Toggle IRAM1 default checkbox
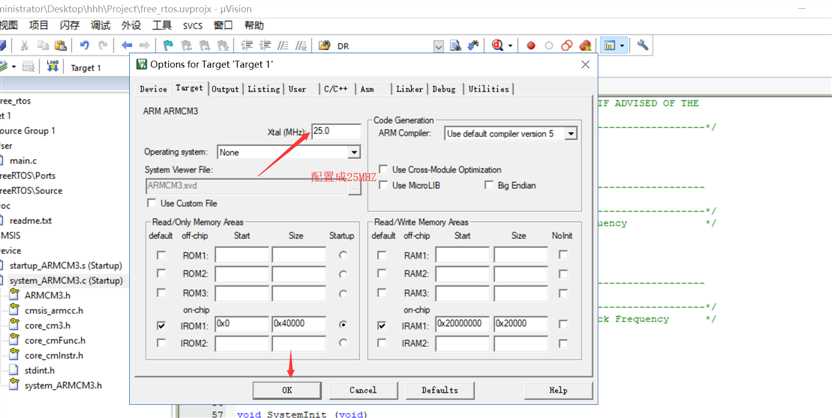This screenshot has width=832, height=418. click(x=382, y=325)
